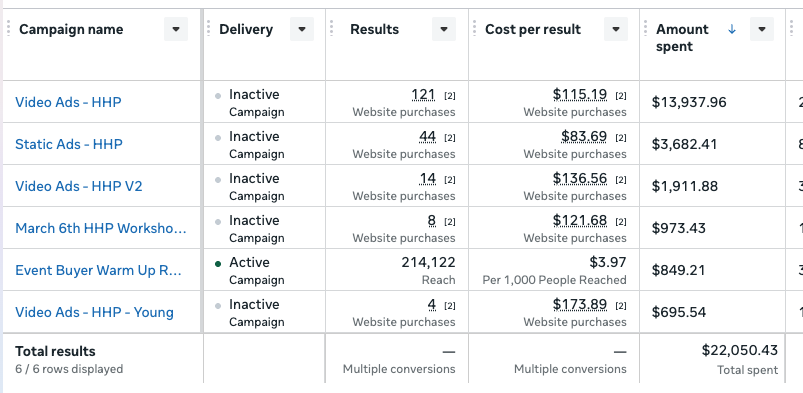This screenshot has width=803, height=393.
Task: Click the 6 / 6 rows displayed text
Action: pyautogui.click(x=69, y=369)
